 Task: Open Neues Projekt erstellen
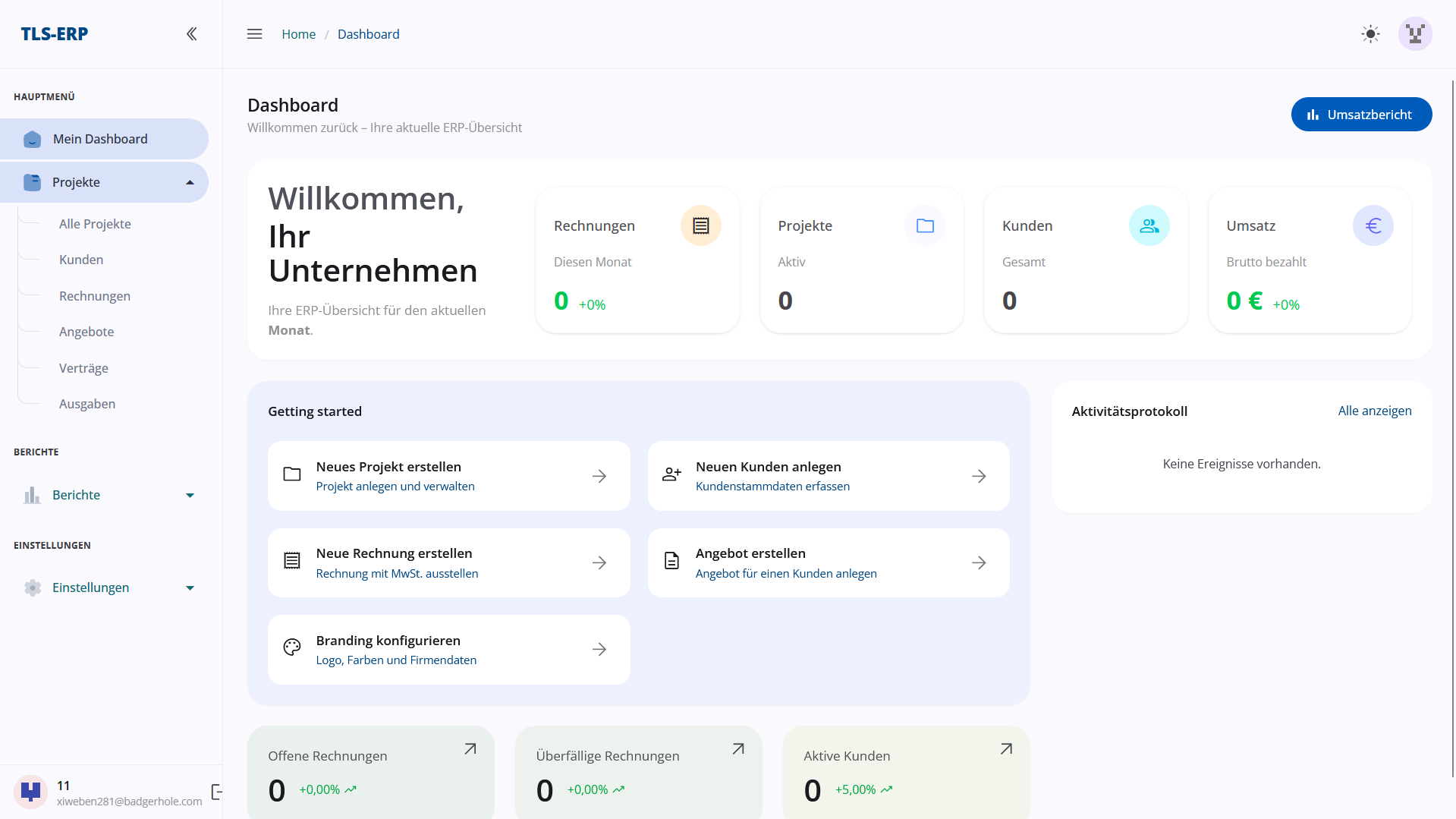point(448,476)
